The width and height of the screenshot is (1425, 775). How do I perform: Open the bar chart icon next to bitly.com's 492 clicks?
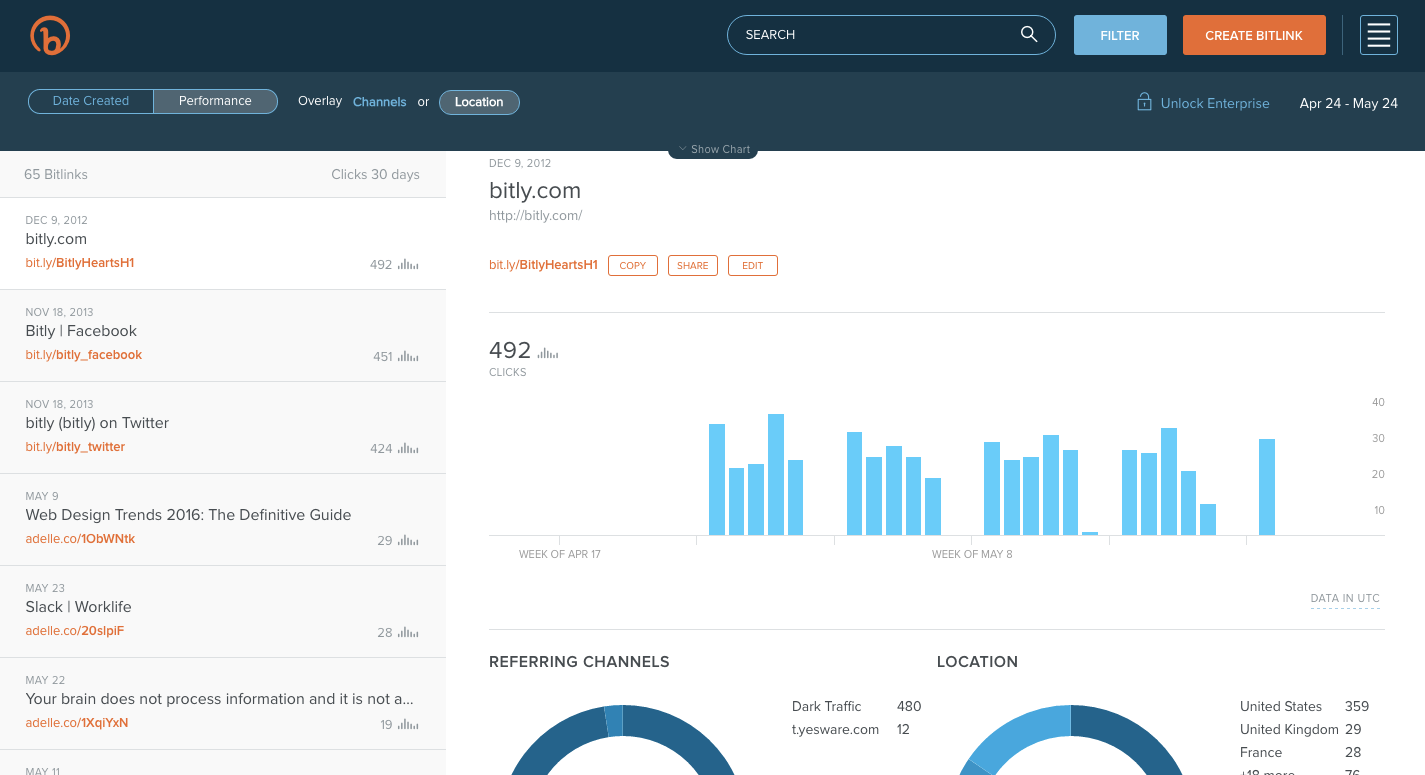click(x=407, y=264)
